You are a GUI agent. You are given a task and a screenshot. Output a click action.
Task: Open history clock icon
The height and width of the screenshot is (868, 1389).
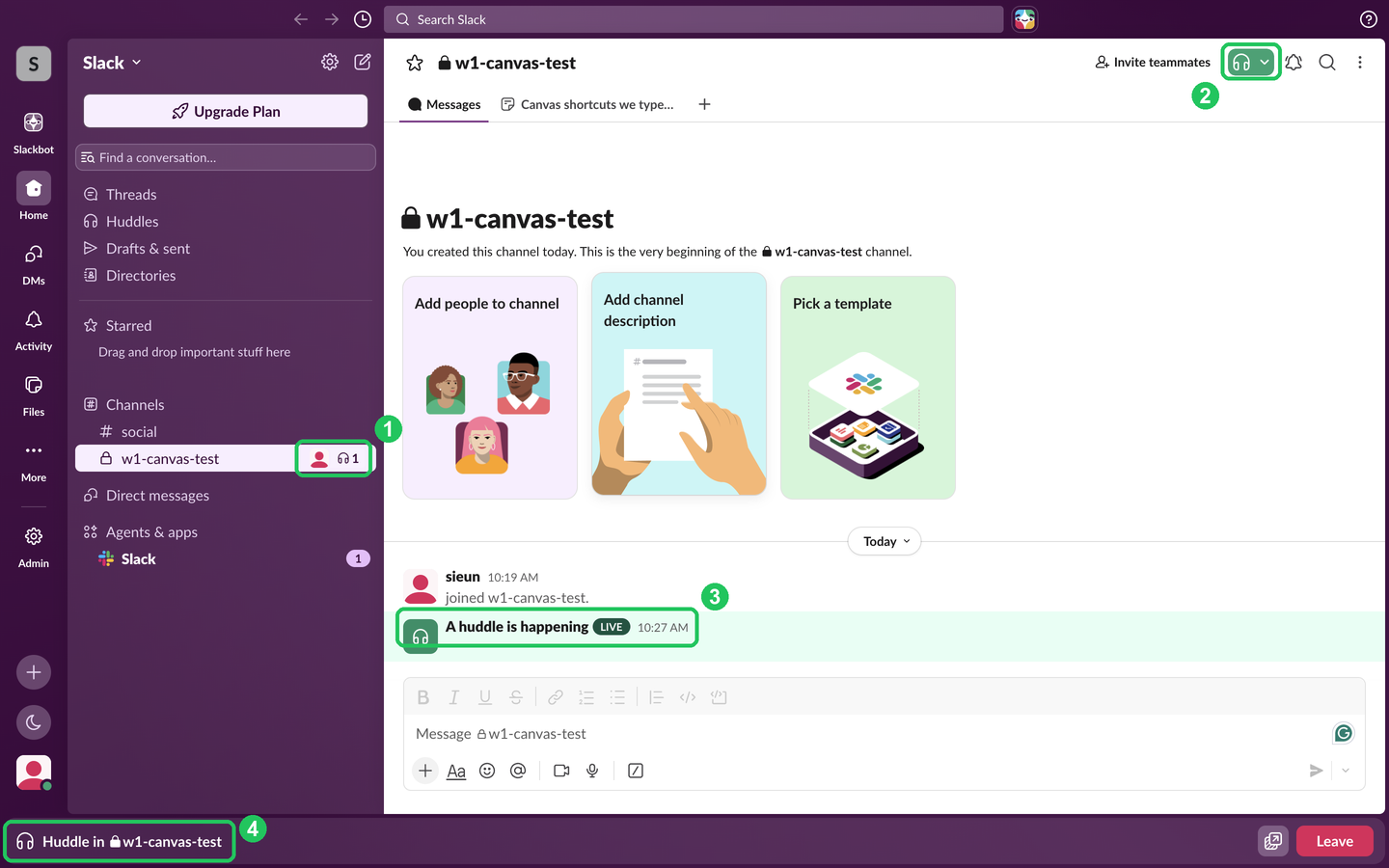pyautogui.click(x=363, y=19)
